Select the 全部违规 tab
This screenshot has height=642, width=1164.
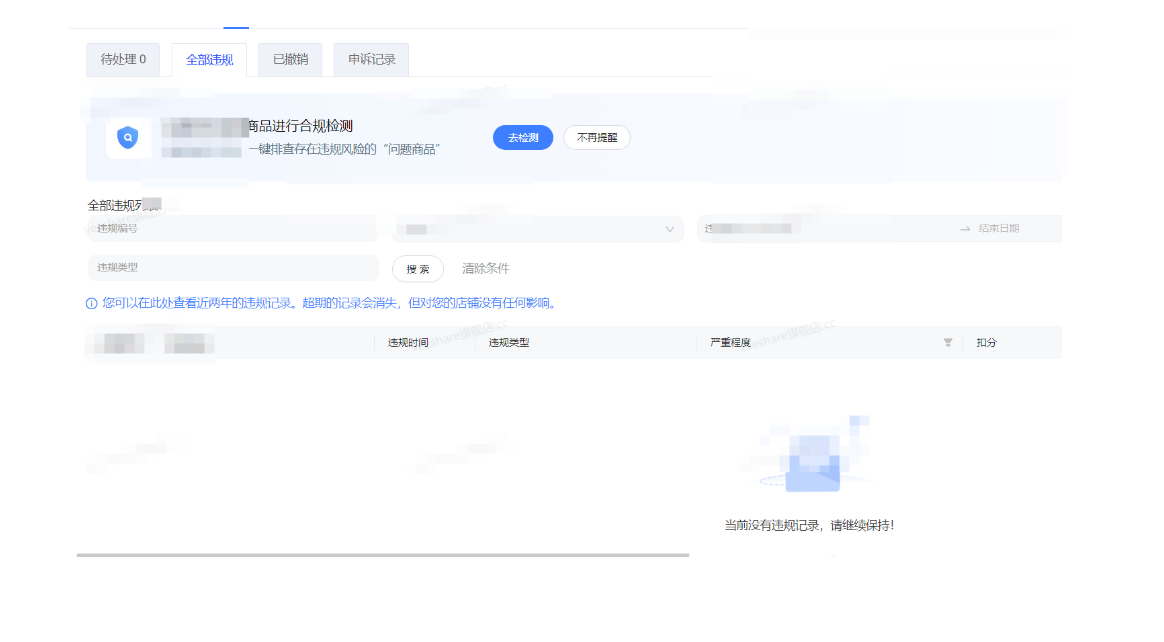[209, 60]
